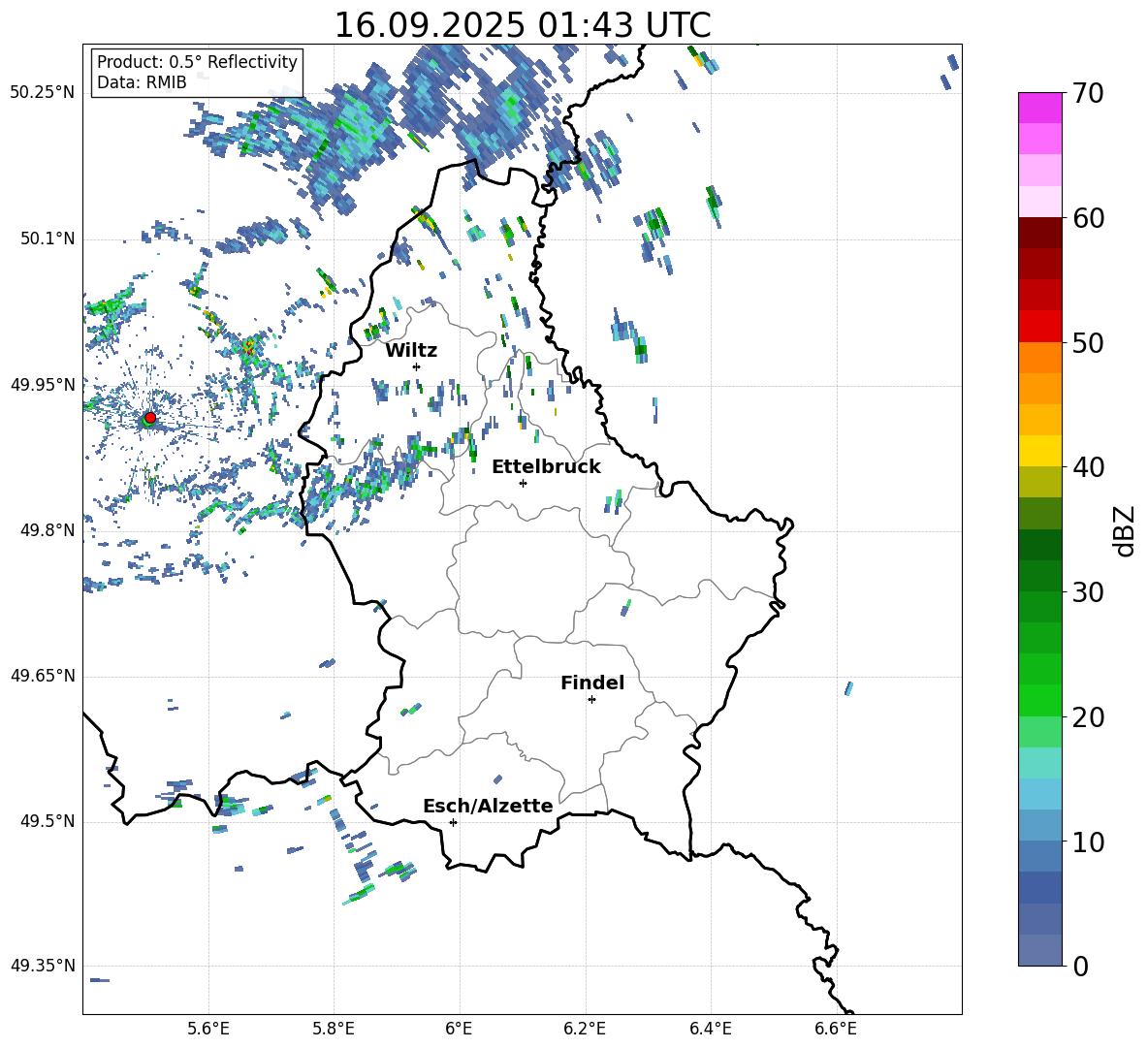Click the title 16.09.2025 01:43 UTC

pyautogui.click(x=523, y=25)
